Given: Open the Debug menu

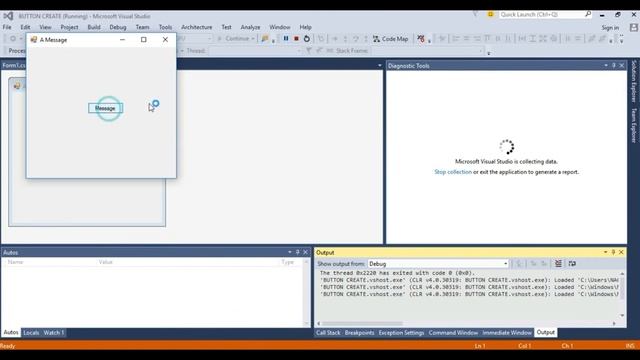Looking at the screenshot, I should click(118, 27).
